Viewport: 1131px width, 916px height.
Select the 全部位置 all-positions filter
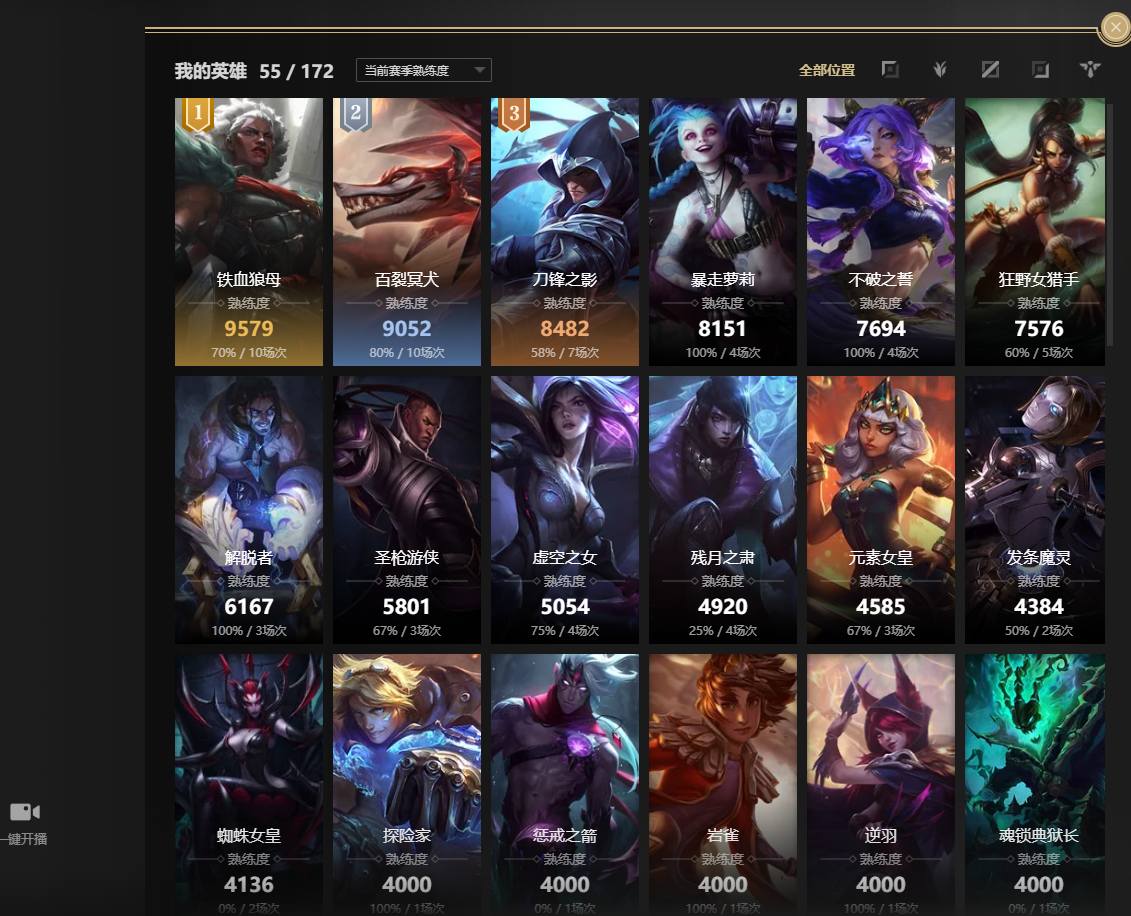[x=827, y=70]
